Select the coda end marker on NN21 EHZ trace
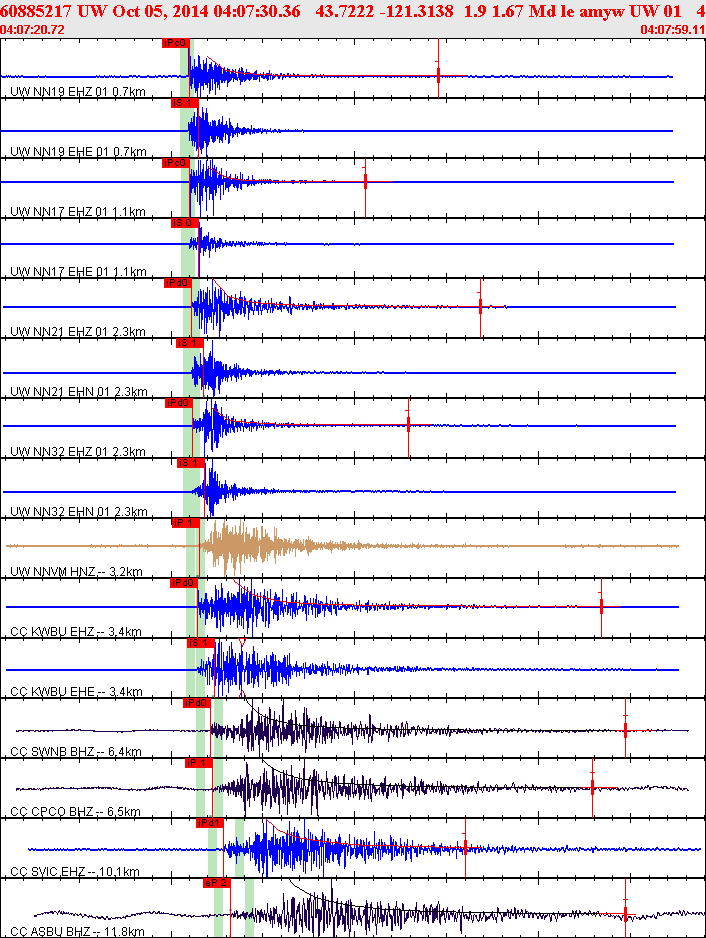 click(x=480, y=306)
